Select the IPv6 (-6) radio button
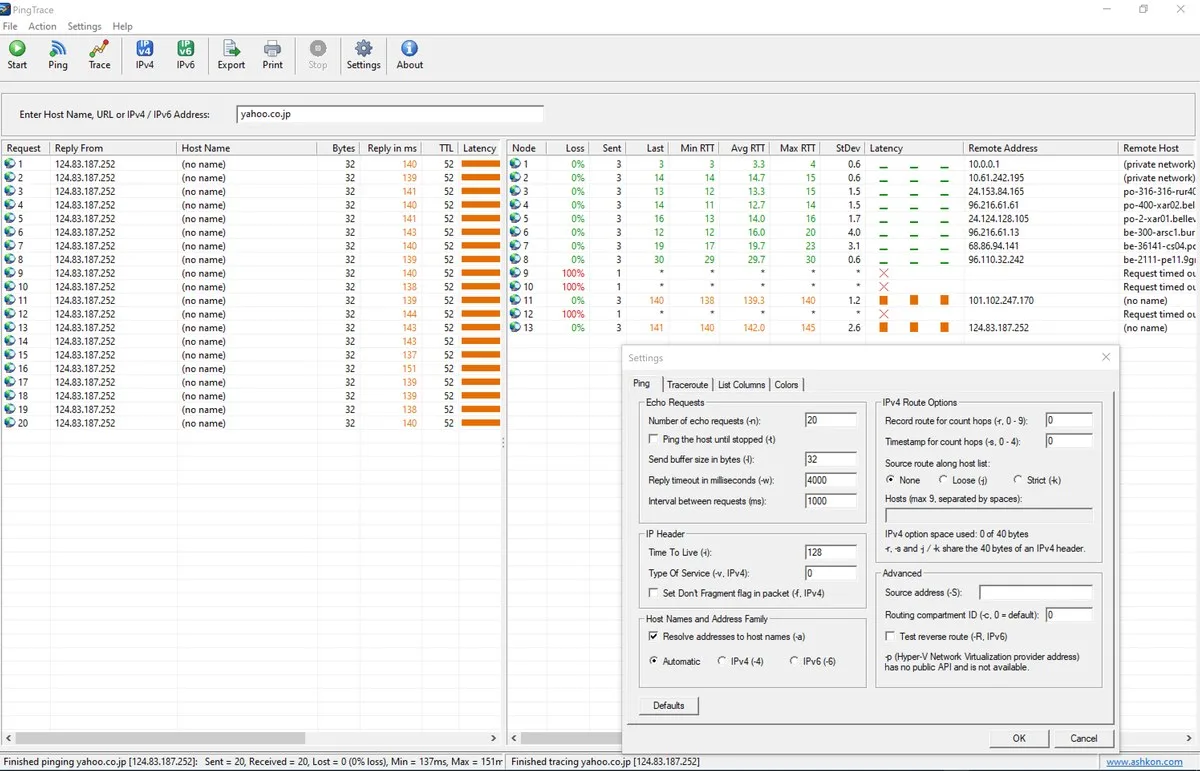Screen dimensions: 1200x771 (795, 661)
